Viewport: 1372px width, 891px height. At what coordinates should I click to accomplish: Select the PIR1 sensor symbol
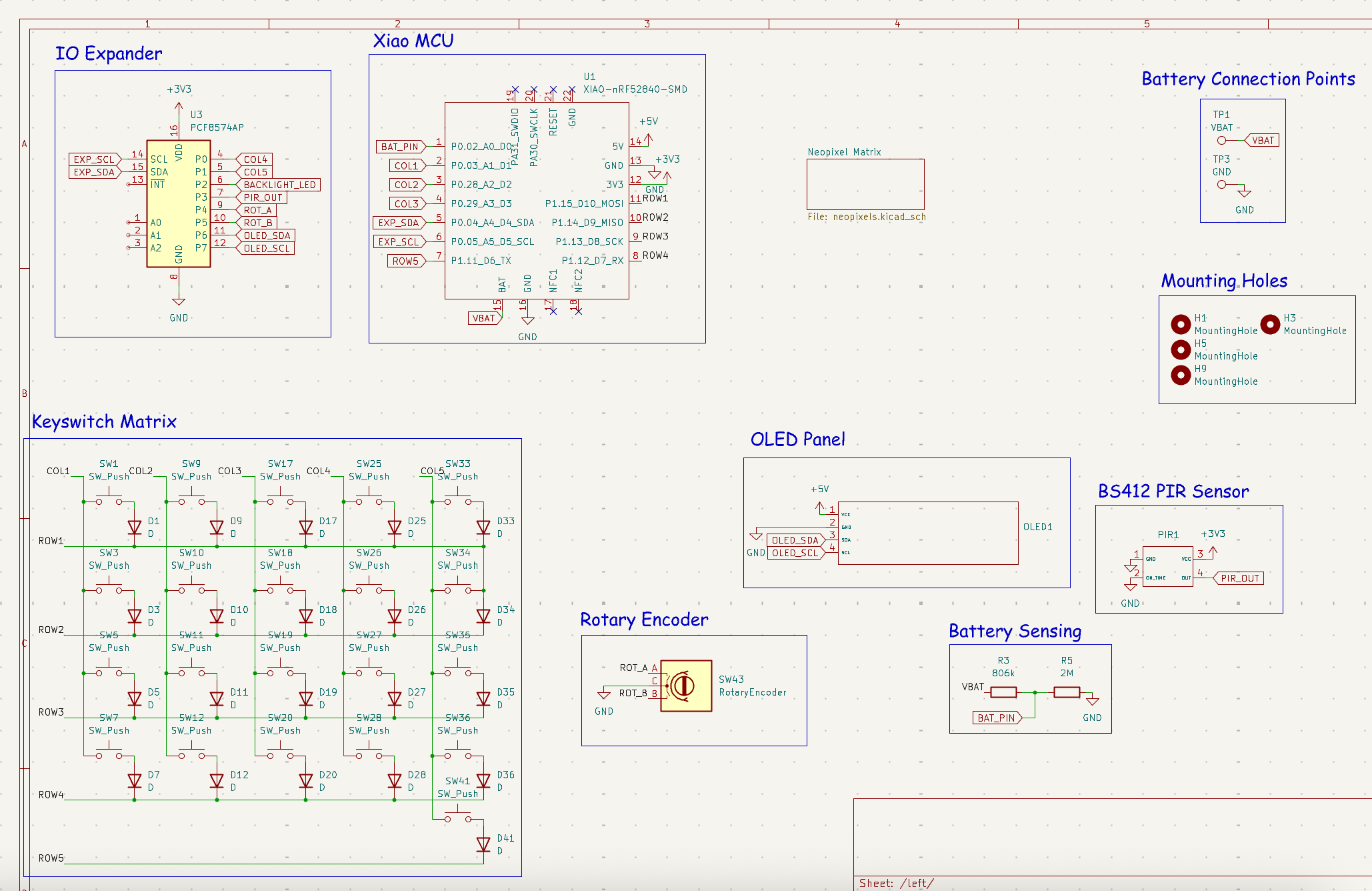pyautogui.click(x=1167, y=566)
